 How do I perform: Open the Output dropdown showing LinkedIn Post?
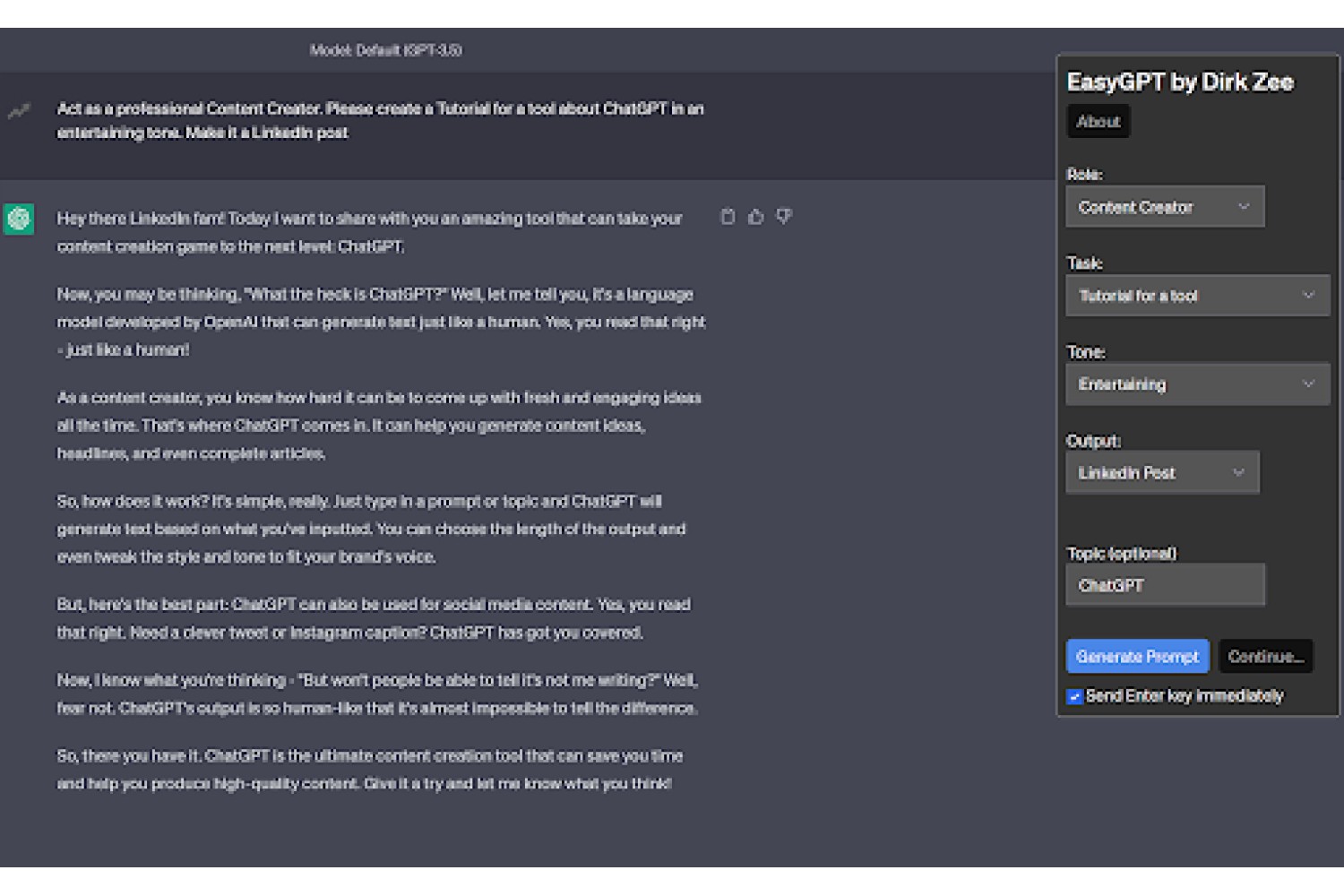click(1162, 472)
